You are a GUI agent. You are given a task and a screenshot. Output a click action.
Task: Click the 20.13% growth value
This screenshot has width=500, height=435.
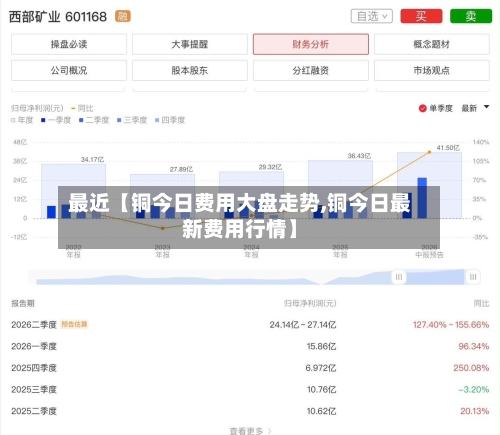[475, 411]
